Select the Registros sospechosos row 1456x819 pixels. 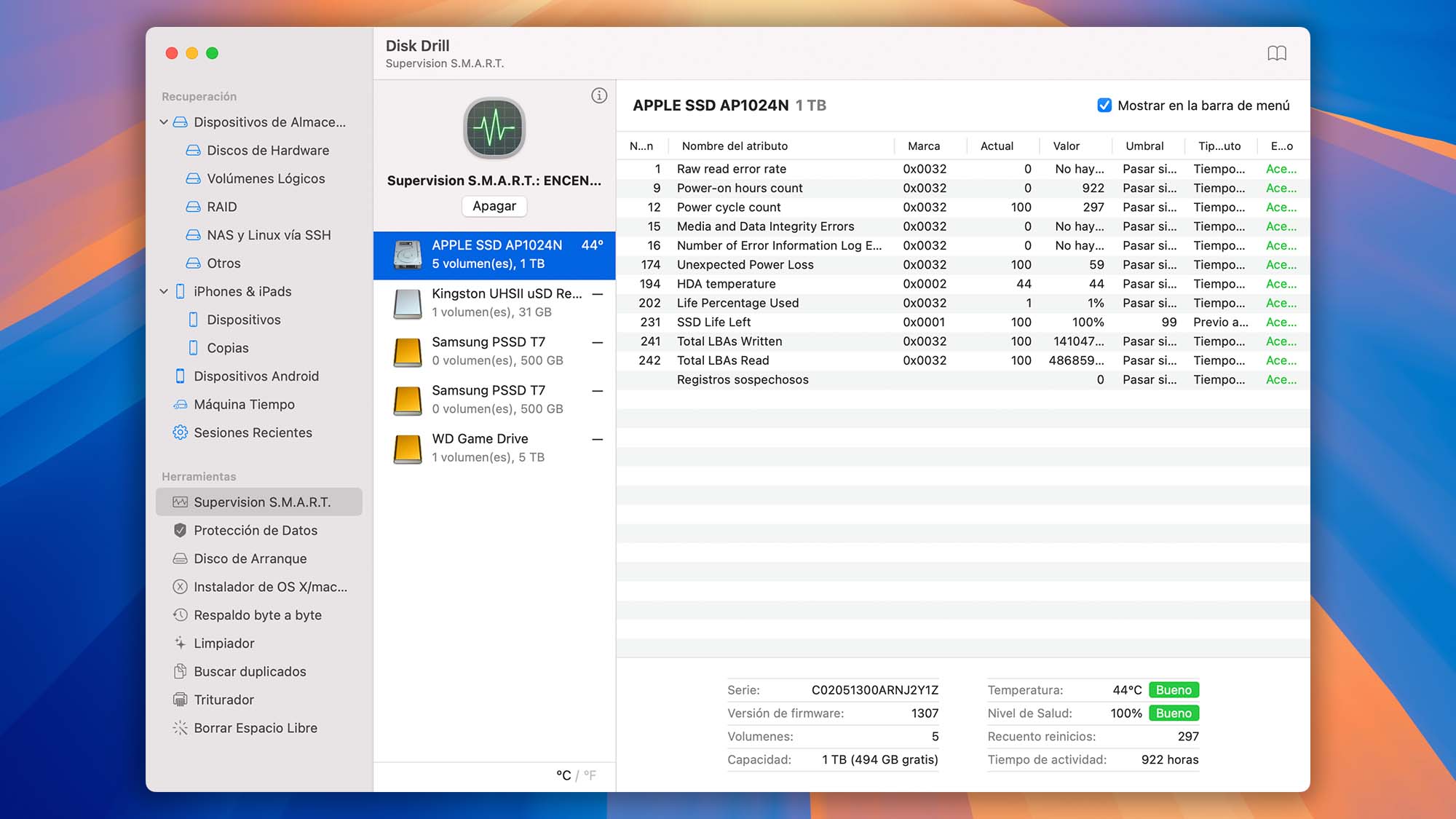click(x=962, y=380)
